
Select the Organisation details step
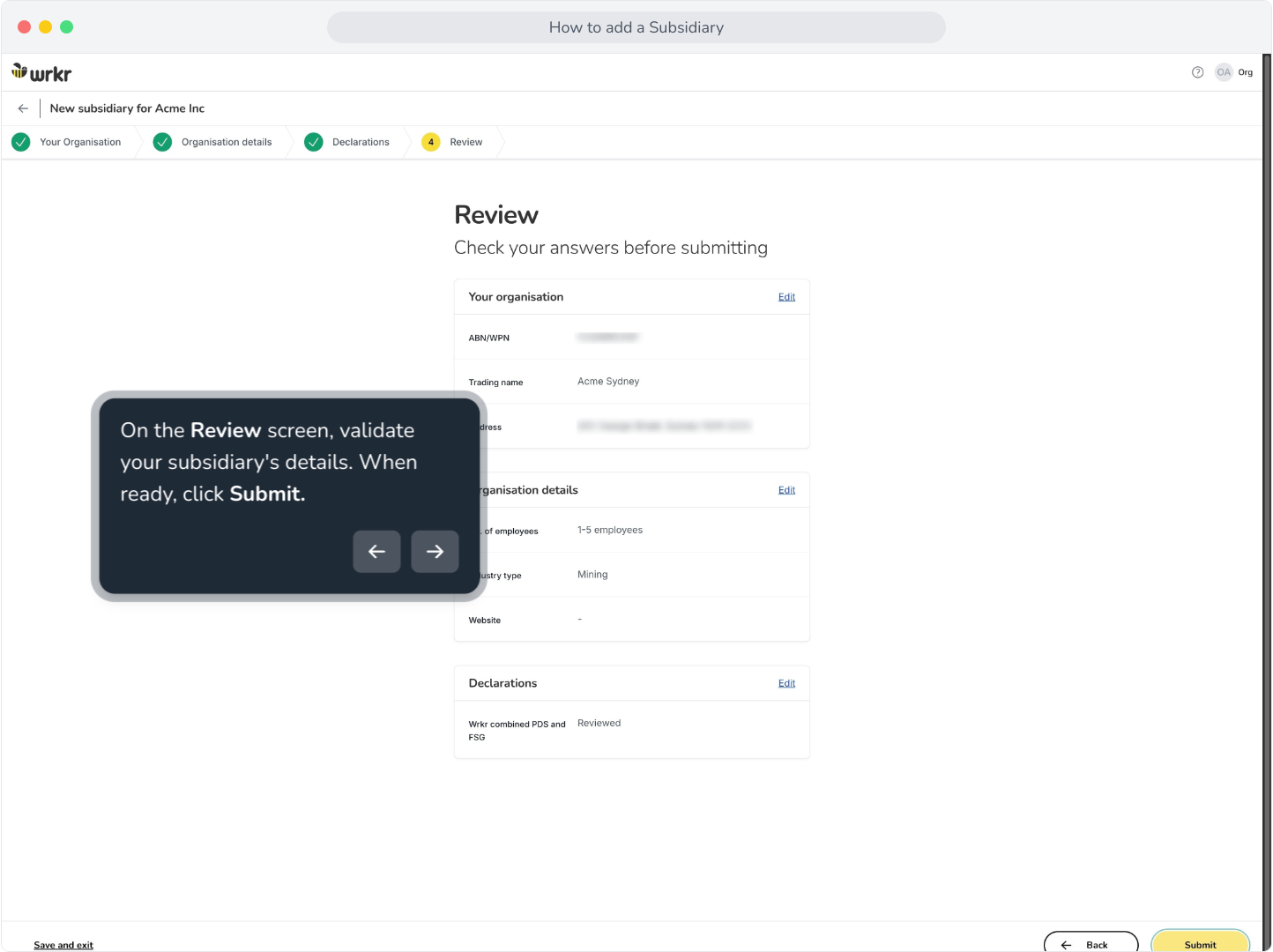click(227, 142)
